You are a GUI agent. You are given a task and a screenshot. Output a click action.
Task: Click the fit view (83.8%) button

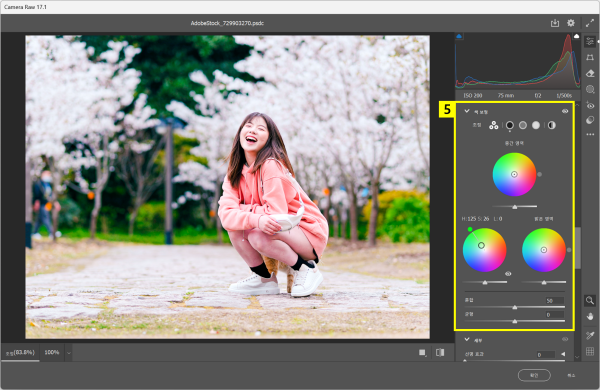click(x=20, y=352)
